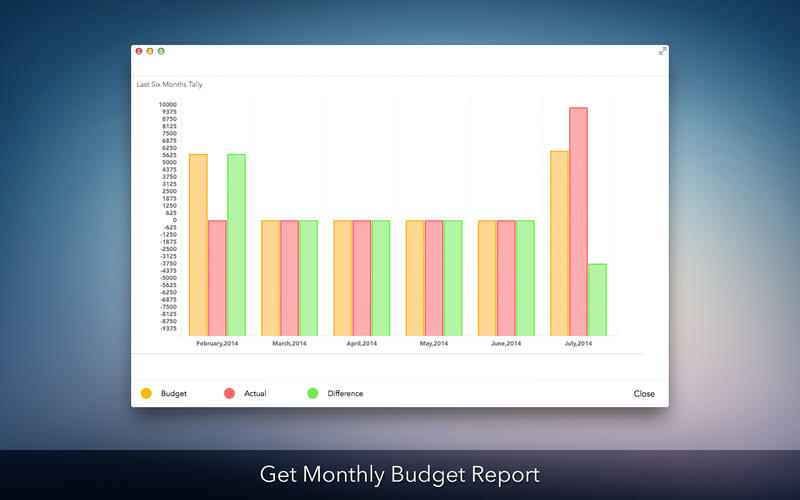Select the March 2014 orange budget bar
The image size is (800, 500).
270,278
